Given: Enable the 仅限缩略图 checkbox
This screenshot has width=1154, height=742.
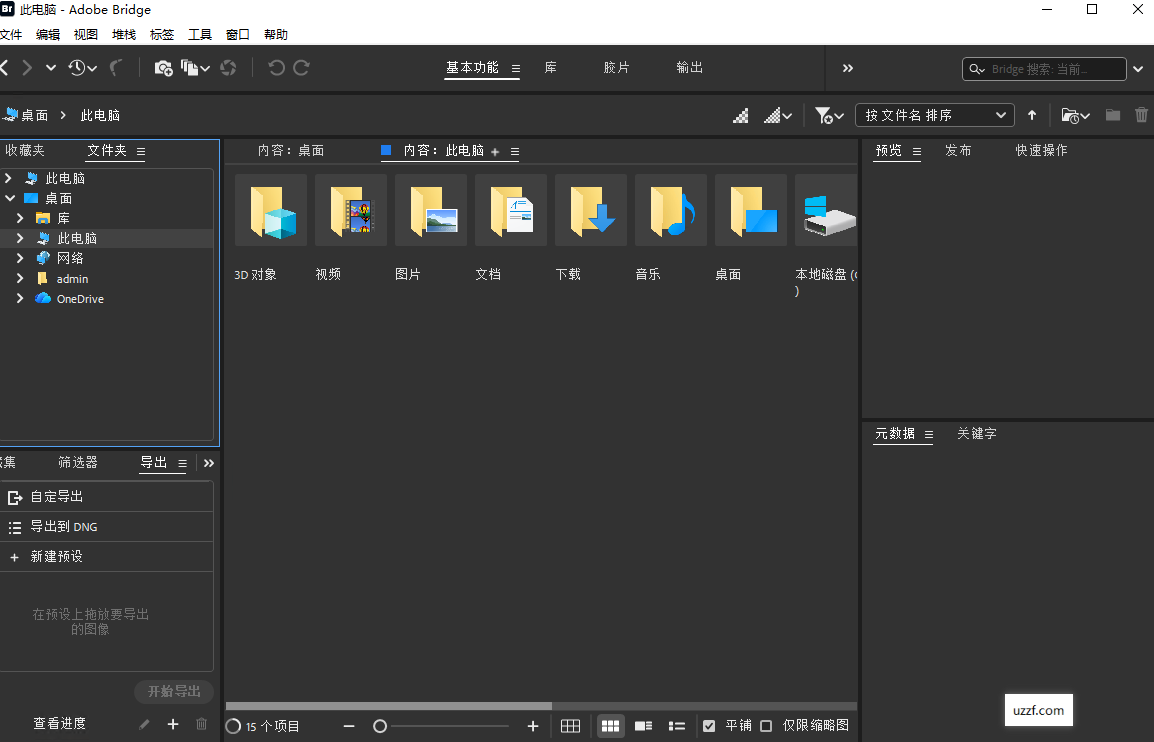Looking at the screenshot, I should pyautogui.click(x=766, y=726).
